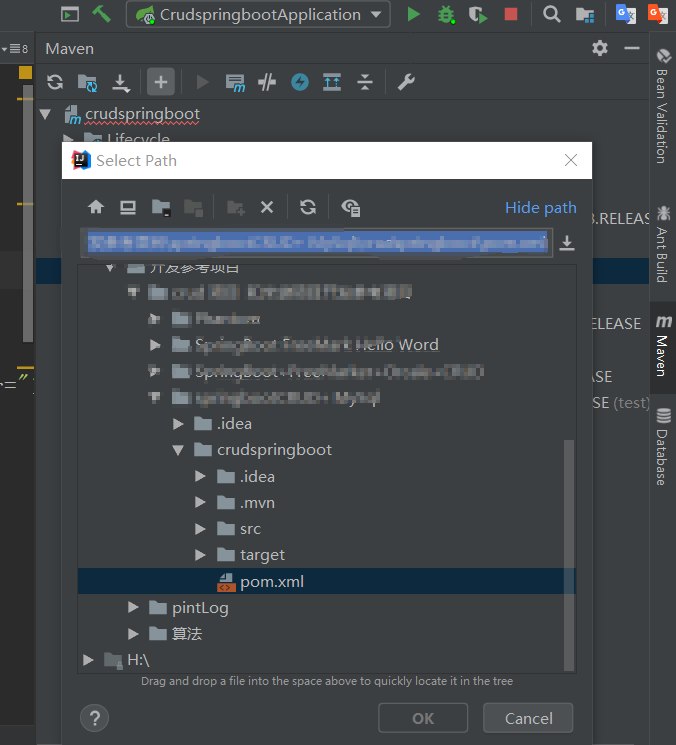Viewport: 676px width, 745px height.
Task: Toggle Maven side tab
Action: 663,346
